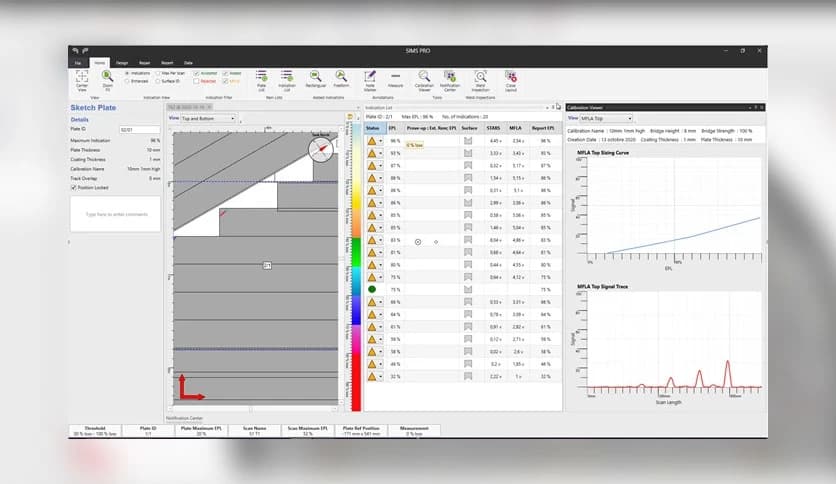
Task: Sort by the STARS column header
Action: (493, 129)
